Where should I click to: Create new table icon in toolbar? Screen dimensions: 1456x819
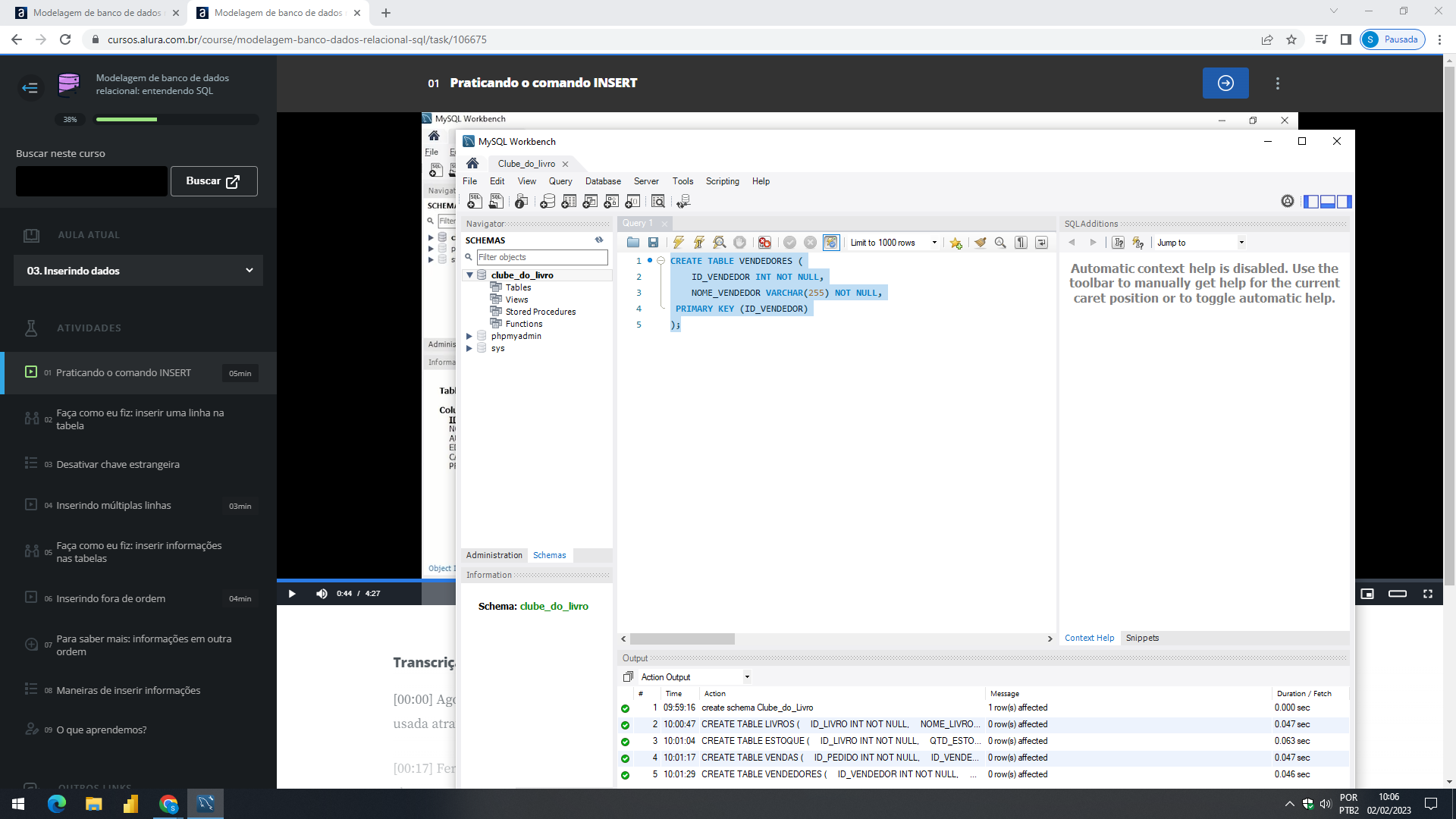(x=569, y=202)
